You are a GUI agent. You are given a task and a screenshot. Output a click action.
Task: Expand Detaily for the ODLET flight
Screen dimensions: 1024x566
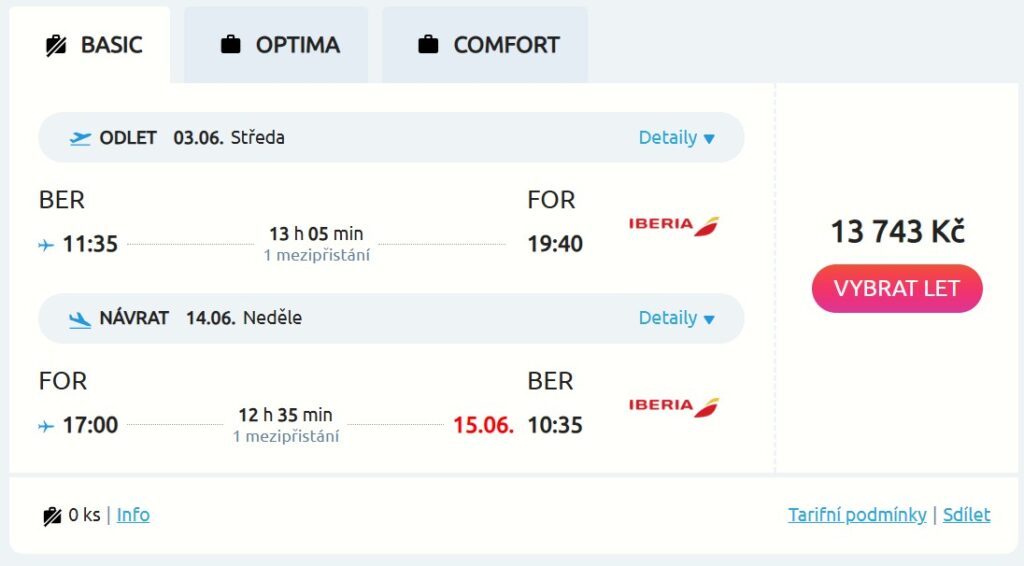point(677,138)
